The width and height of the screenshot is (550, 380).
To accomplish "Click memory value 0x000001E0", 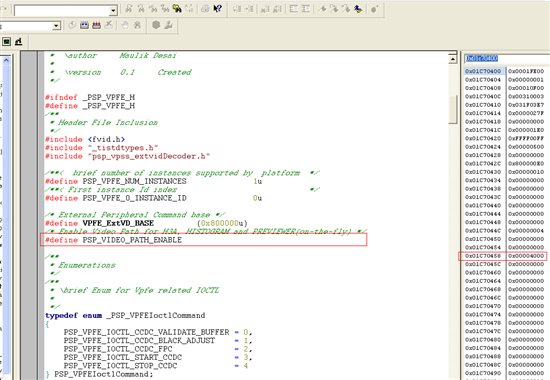I will pyautogui.click(x=526, y=130).
